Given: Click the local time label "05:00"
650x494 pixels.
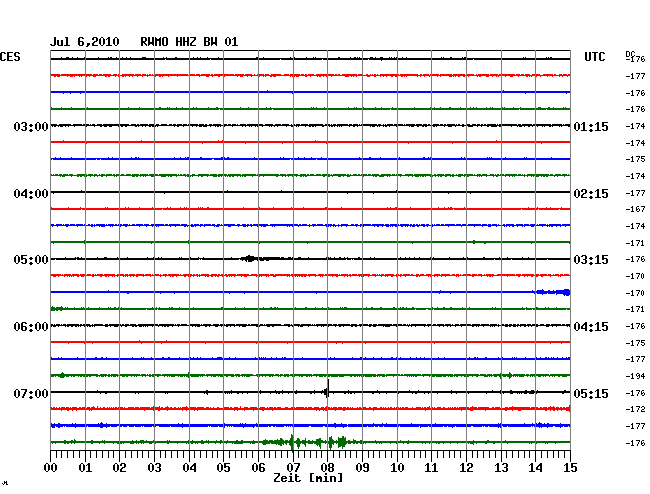Looking at the screenshot, I should (31, 260).
